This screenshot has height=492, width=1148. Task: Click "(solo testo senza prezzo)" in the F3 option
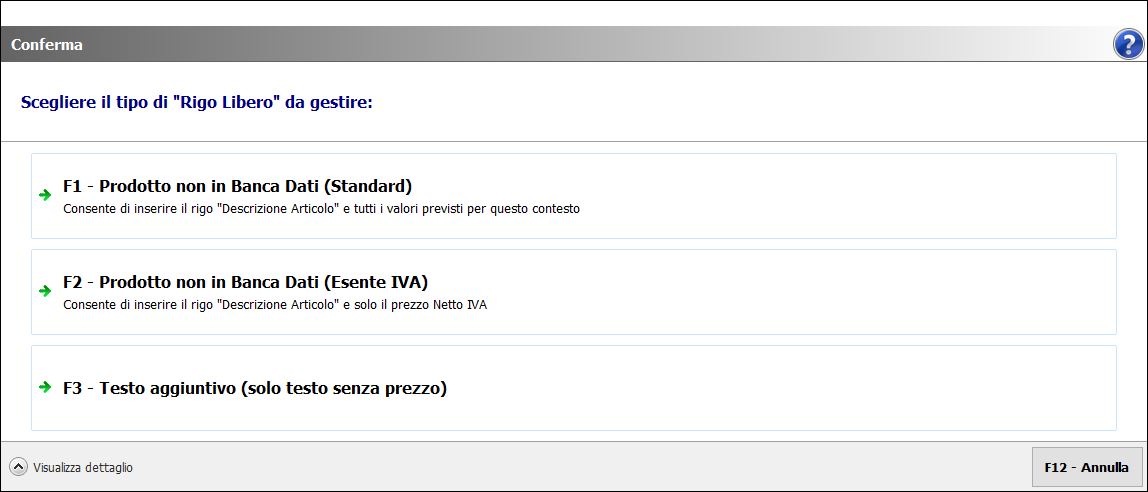click(x=343, y=388)
